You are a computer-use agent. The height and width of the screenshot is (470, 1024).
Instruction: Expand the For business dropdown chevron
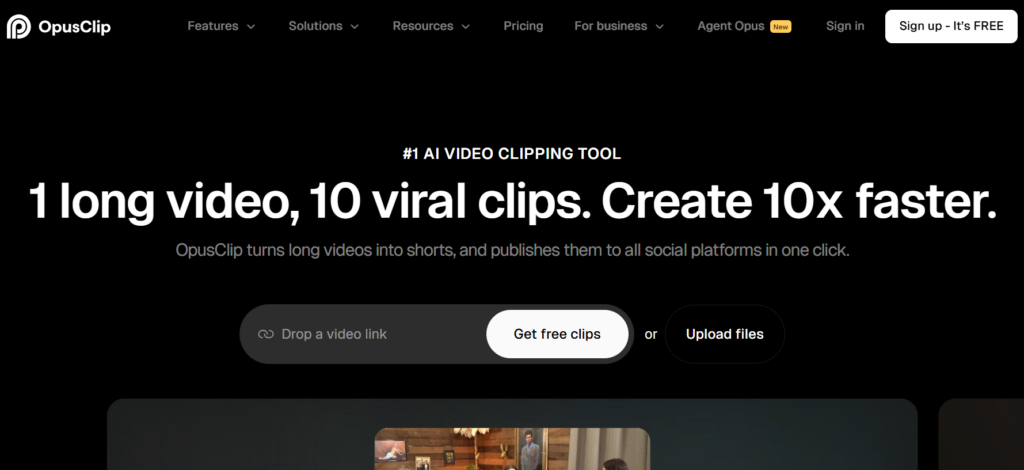click(x=660, y=27)
